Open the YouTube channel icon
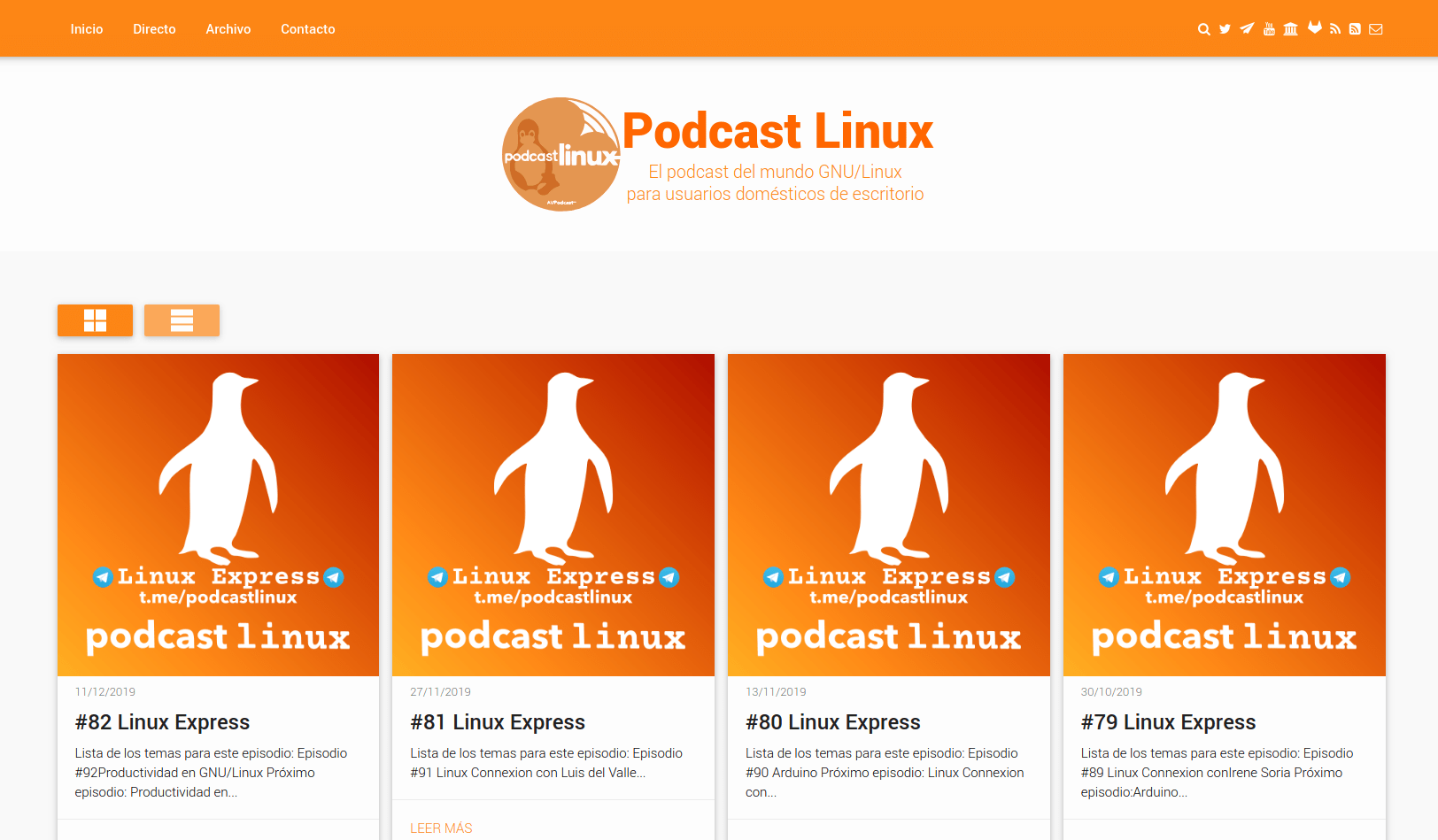1438x840 pixels. pyautogui.click(x=1269, y=29)
